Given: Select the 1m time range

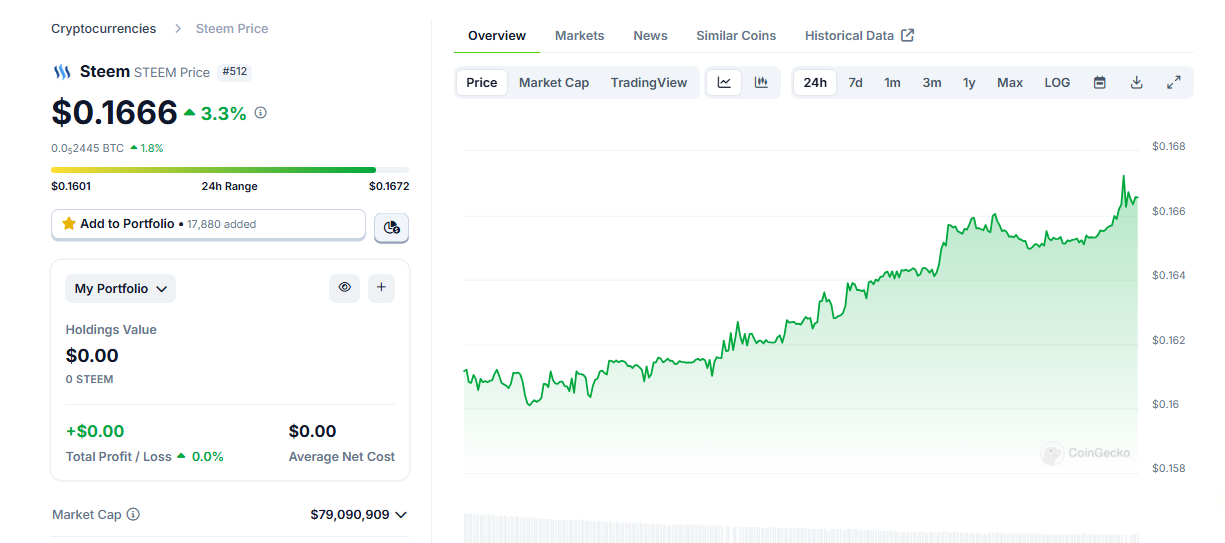Looking at the screenshot, I should tap(892, 83).
